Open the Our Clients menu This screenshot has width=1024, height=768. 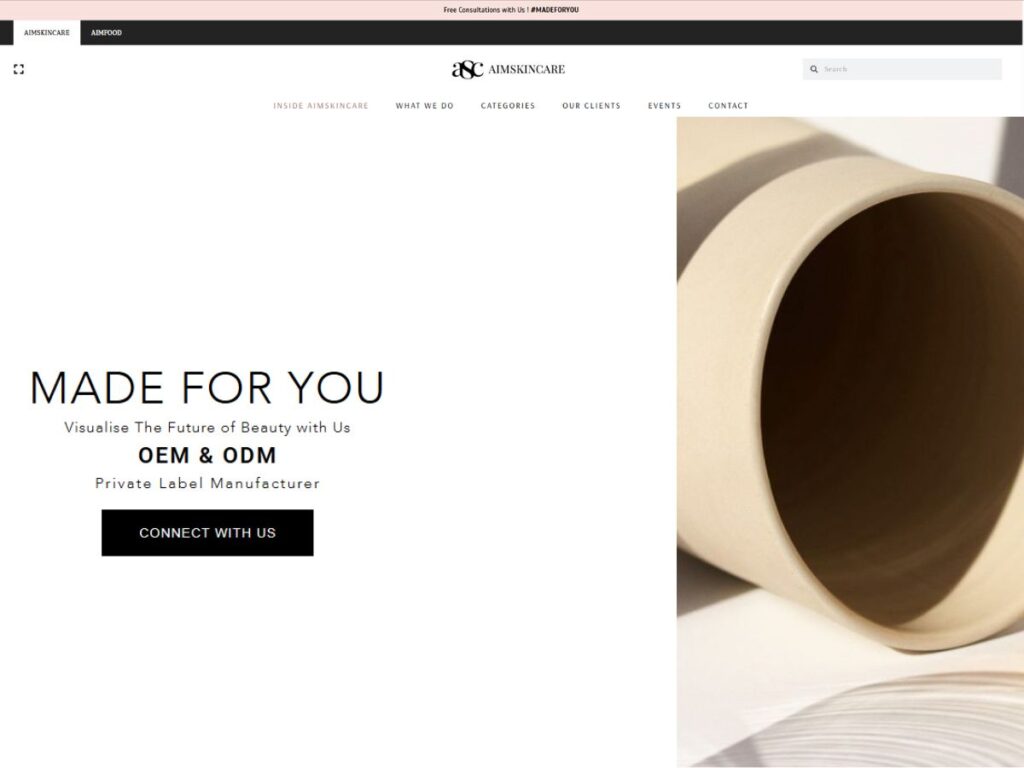pos(592,106)
